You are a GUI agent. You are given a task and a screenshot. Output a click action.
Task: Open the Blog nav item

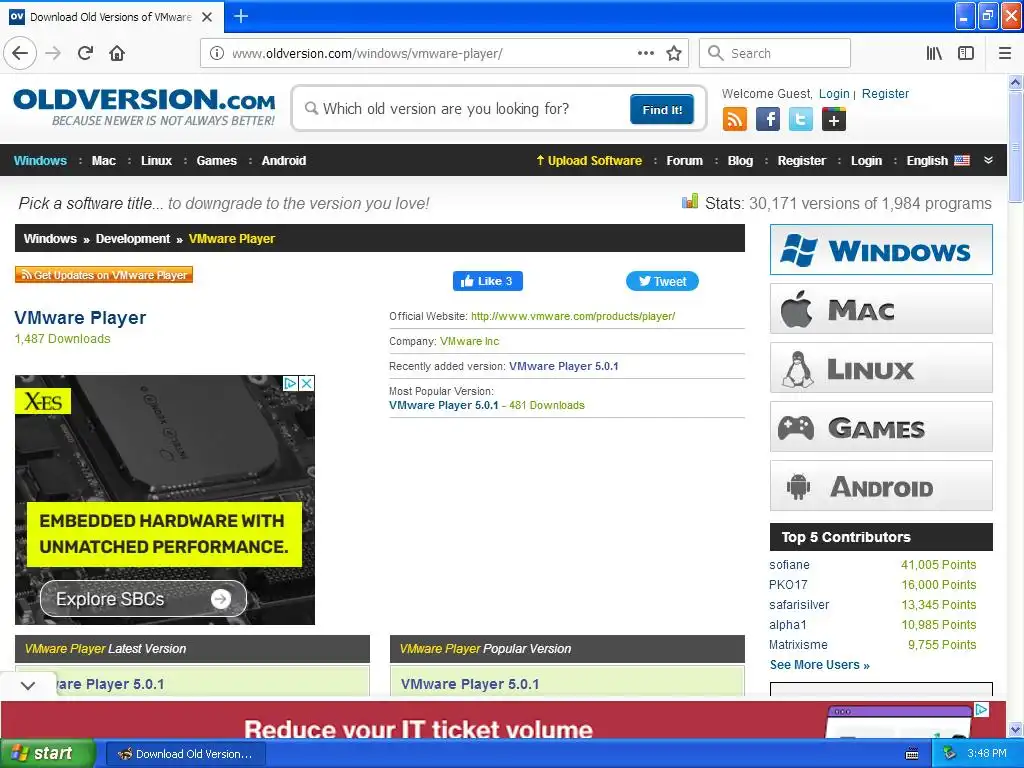point(740,160)
